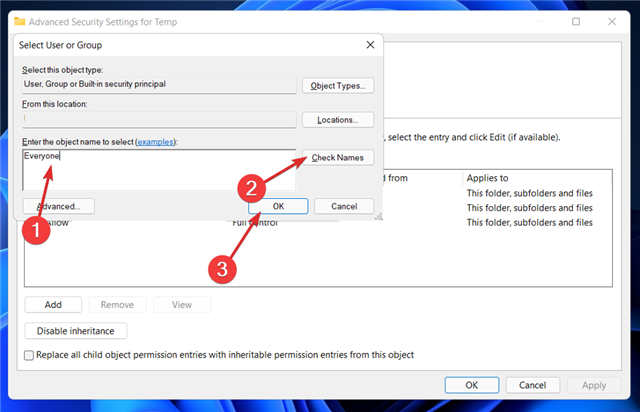
Task: Close the Advanced Security Settings window
Action: (611, 21)
